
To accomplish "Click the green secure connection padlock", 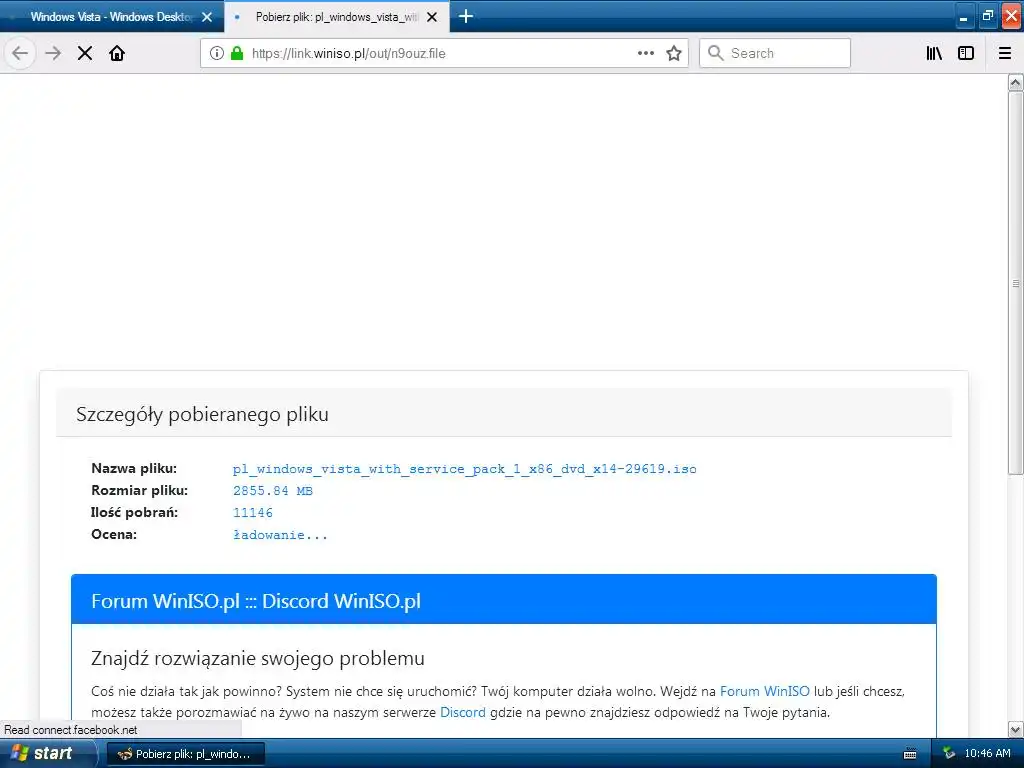I will point(237,54).
